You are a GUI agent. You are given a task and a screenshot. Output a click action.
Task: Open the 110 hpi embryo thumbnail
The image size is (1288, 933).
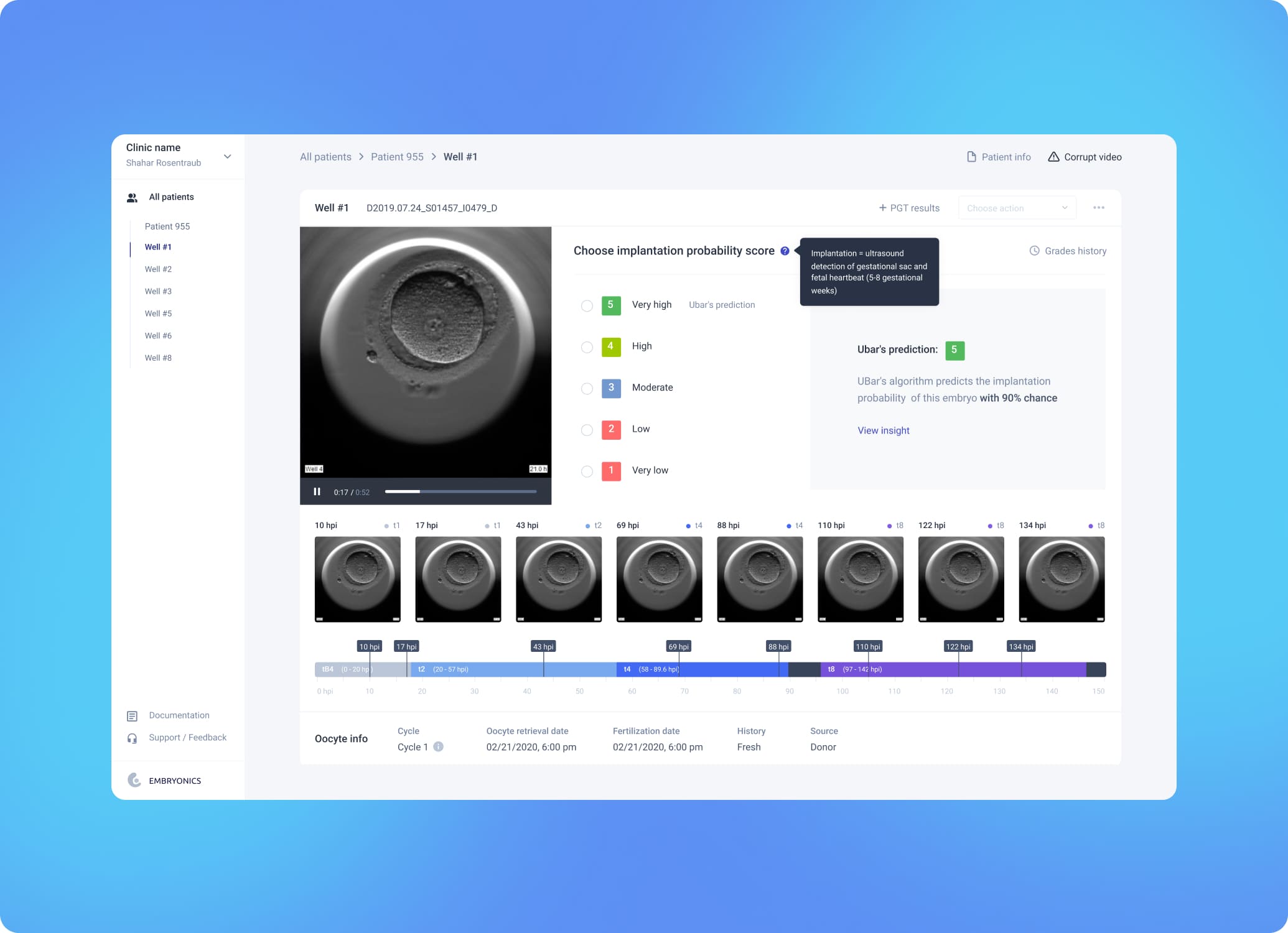coord(861,580)
